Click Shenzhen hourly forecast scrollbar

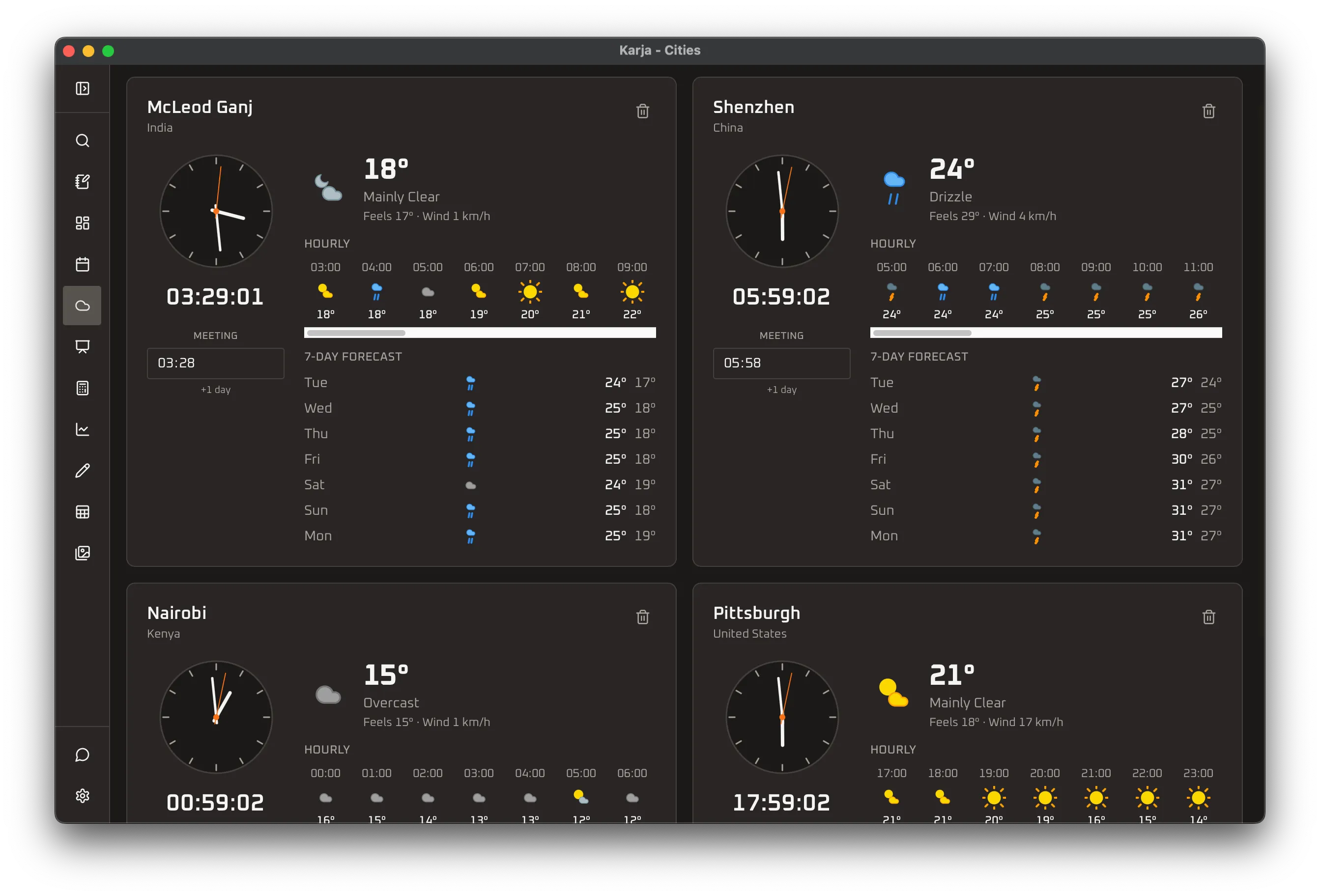(1046, 333)
